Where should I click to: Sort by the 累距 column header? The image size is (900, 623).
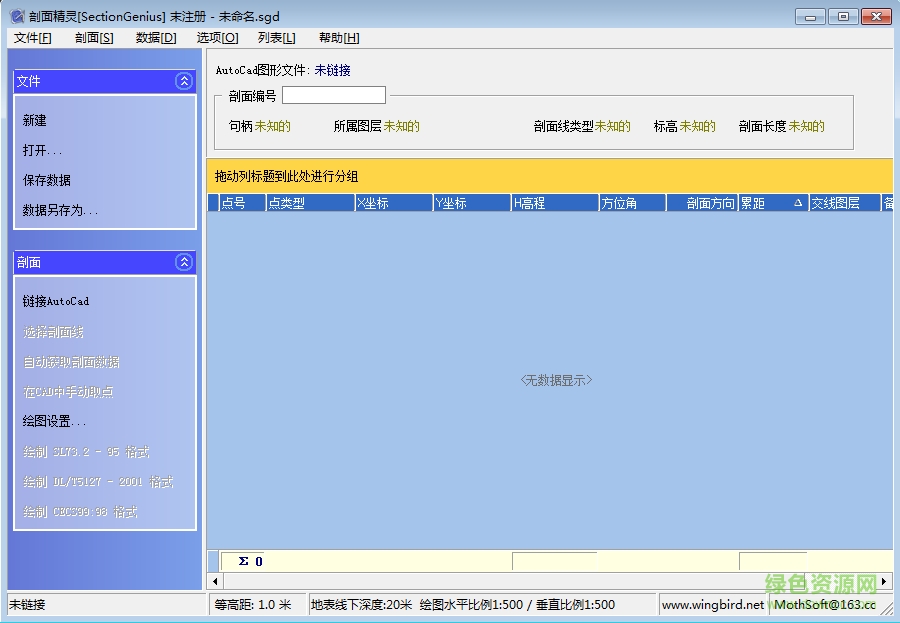pos(772,203)
